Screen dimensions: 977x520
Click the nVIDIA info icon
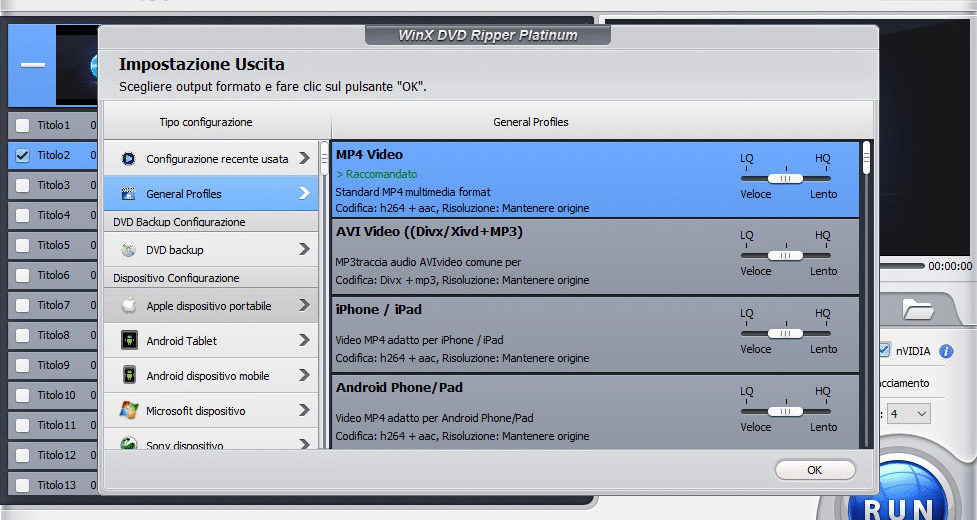pos(946,351)
